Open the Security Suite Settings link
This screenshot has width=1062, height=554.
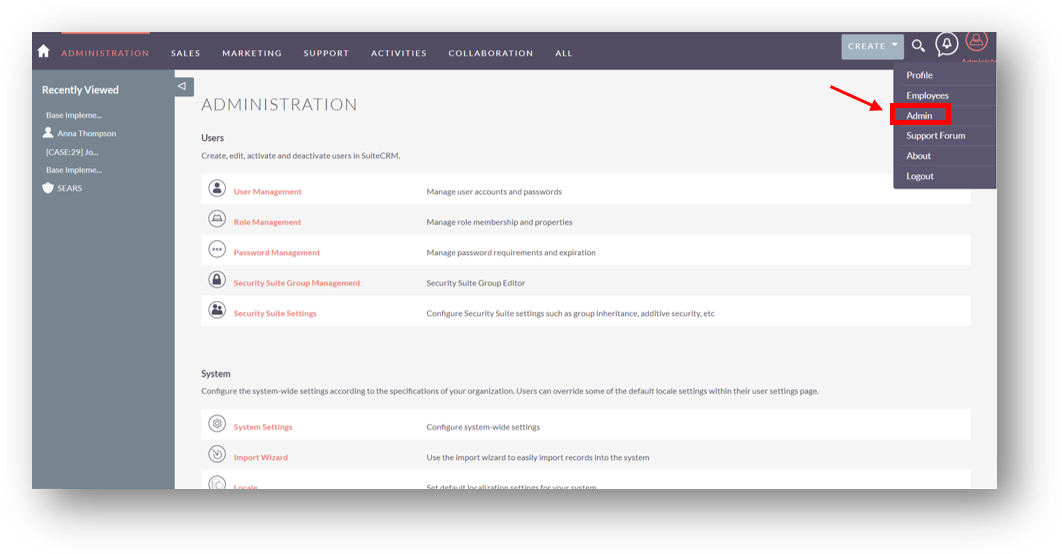click(275, 314)
